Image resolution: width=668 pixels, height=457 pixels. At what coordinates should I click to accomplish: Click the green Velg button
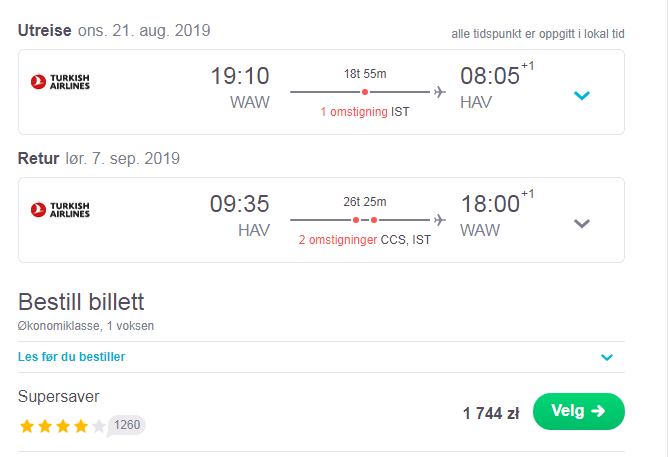579,411
